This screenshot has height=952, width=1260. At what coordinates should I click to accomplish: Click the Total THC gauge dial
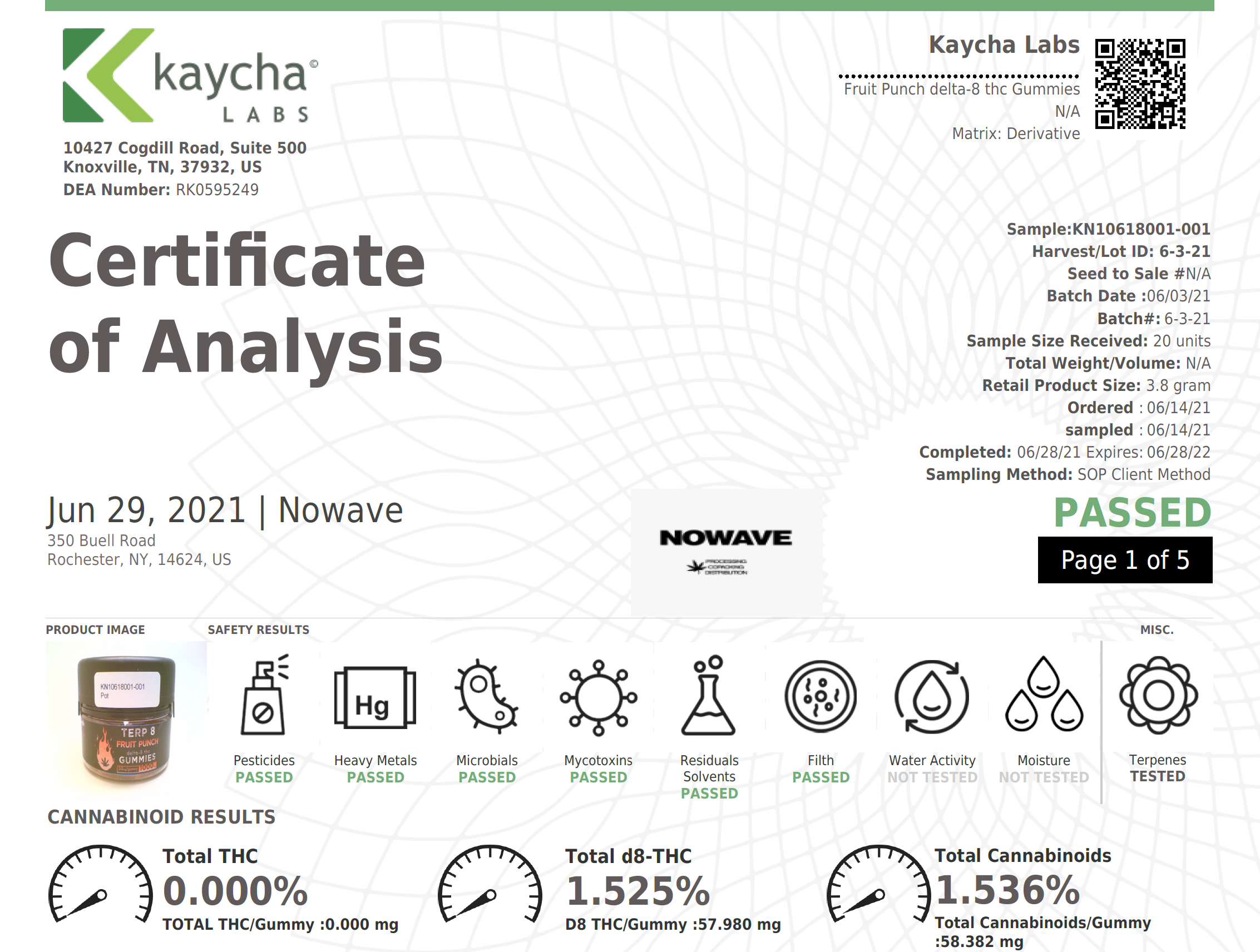tap(100, 884)
